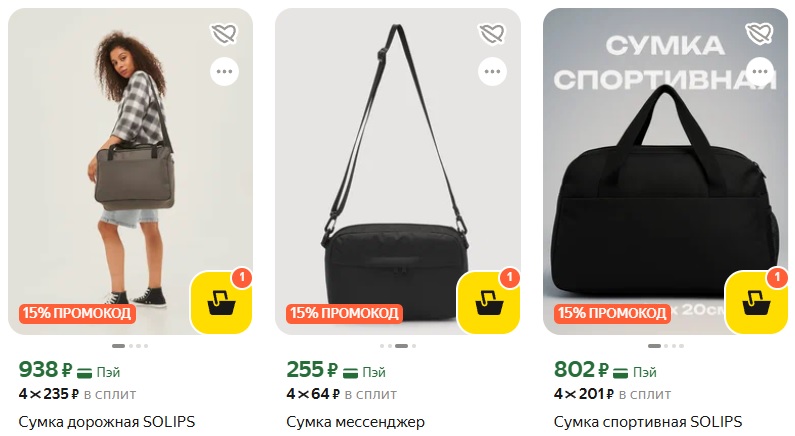Click cart basket icon for travel bag
The height and width of the screenshot is (436, 795).
click(220, 302)
